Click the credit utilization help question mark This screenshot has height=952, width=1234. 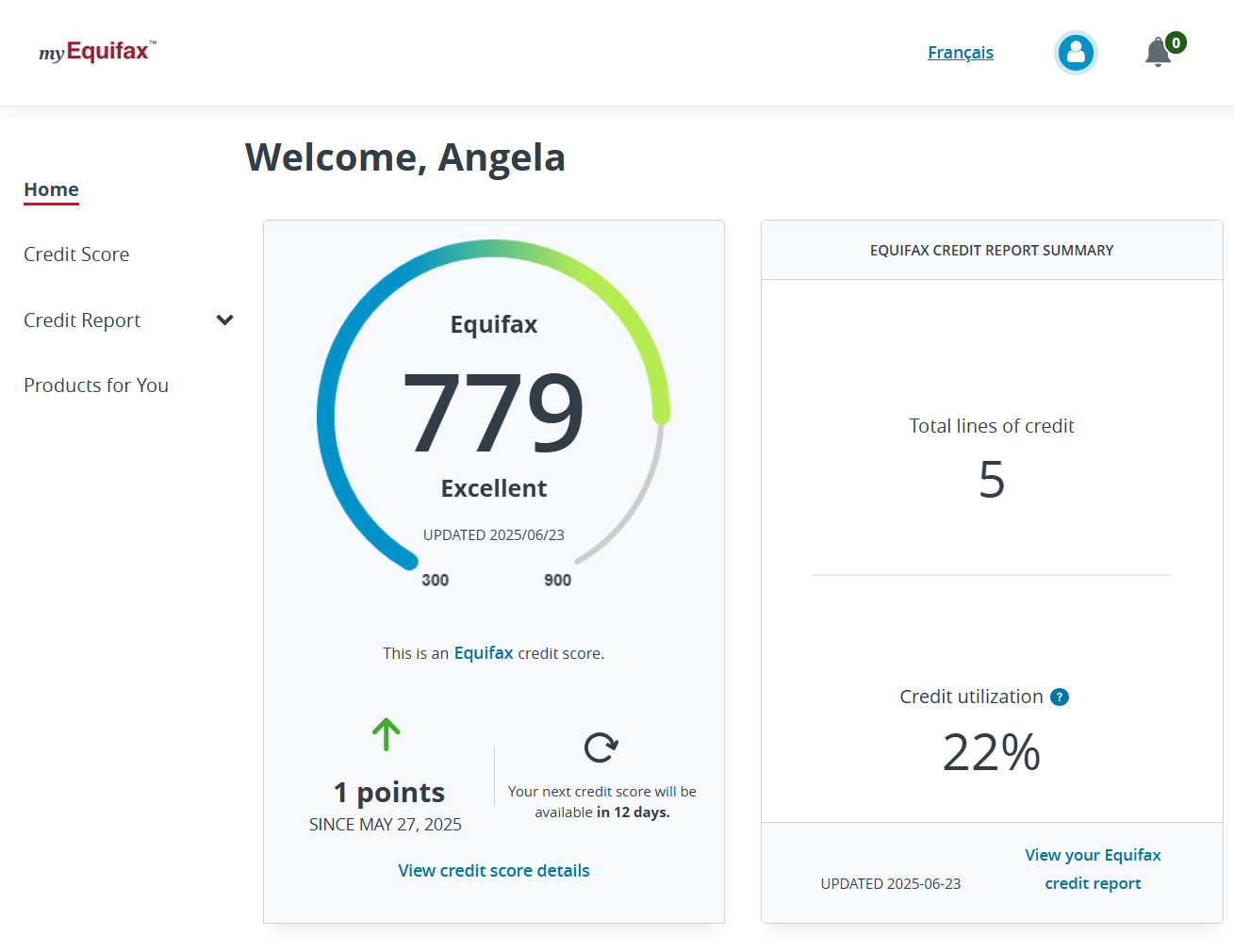coord(1060,698)
